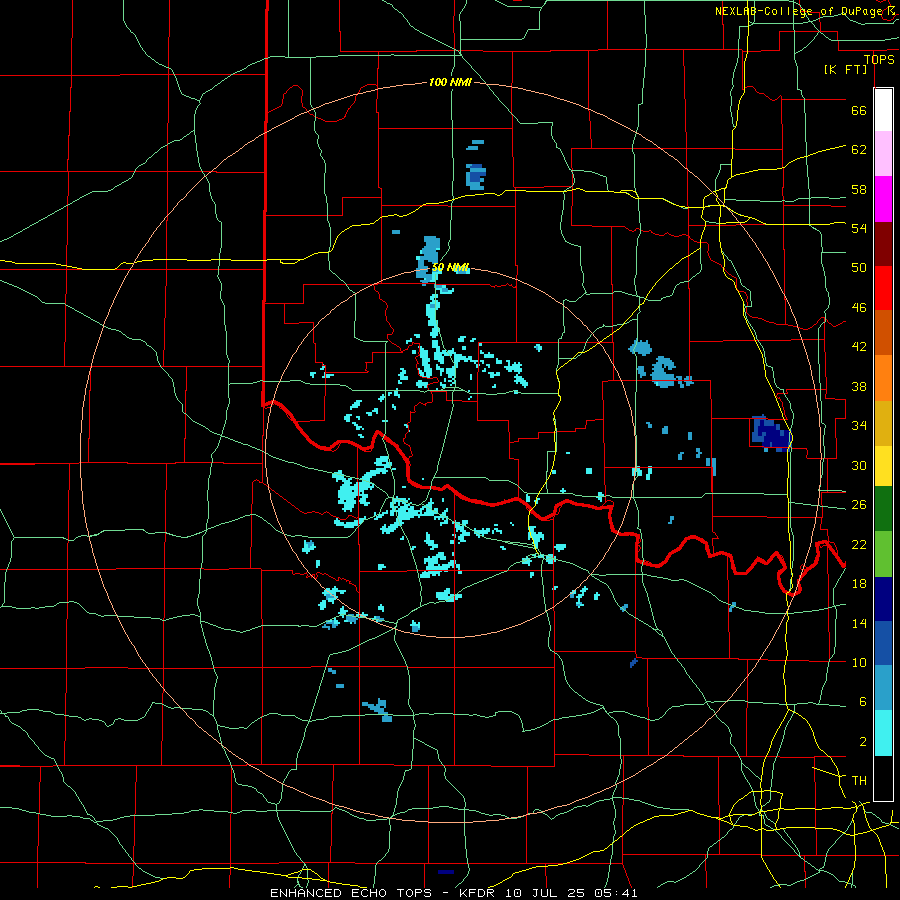Click the '22' value on the legend scale
900x900 pixels.
[x=859, y=545]
